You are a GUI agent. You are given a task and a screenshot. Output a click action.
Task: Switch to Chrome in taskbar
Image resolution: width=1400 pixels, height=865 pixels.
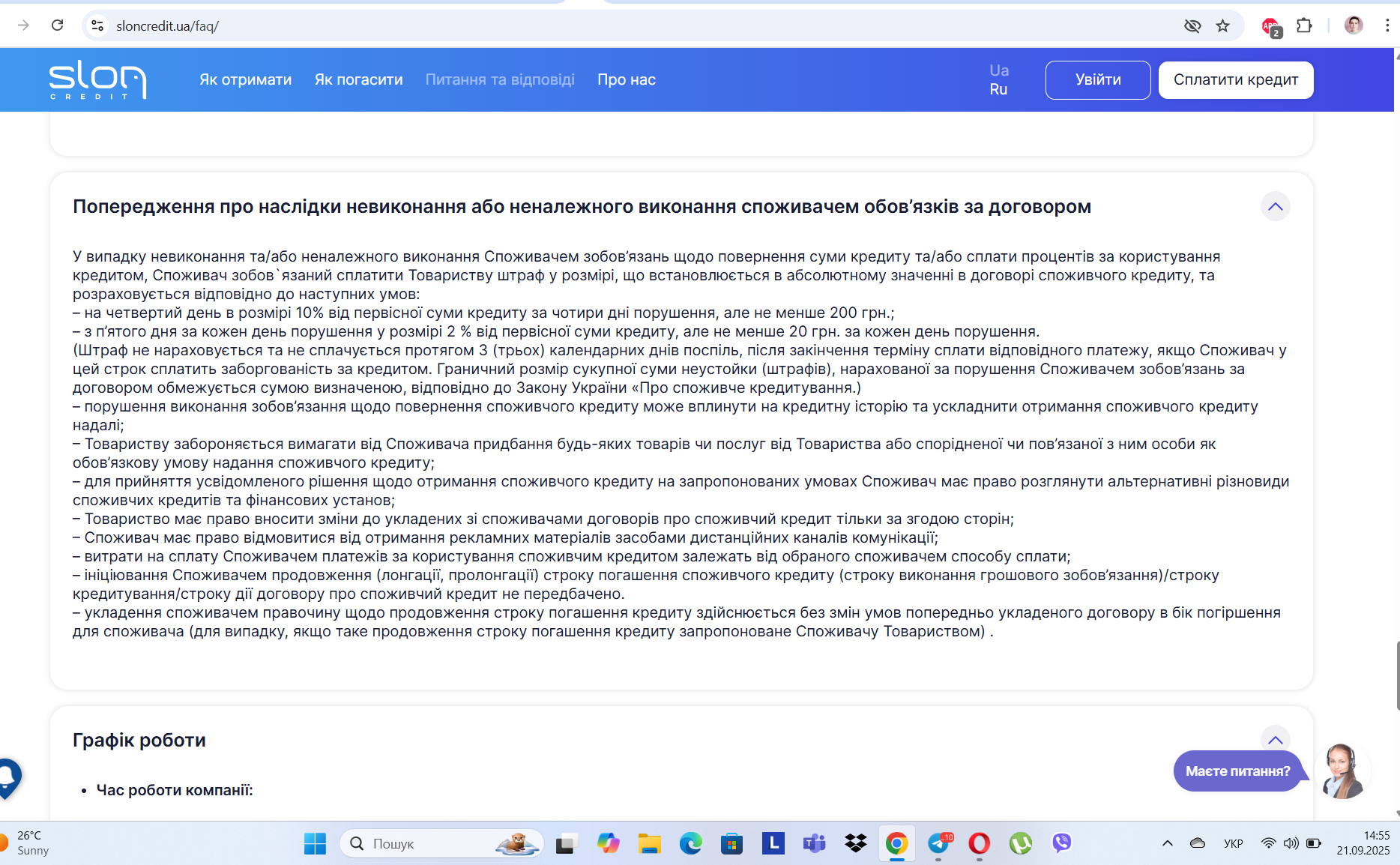coord(896,843)
